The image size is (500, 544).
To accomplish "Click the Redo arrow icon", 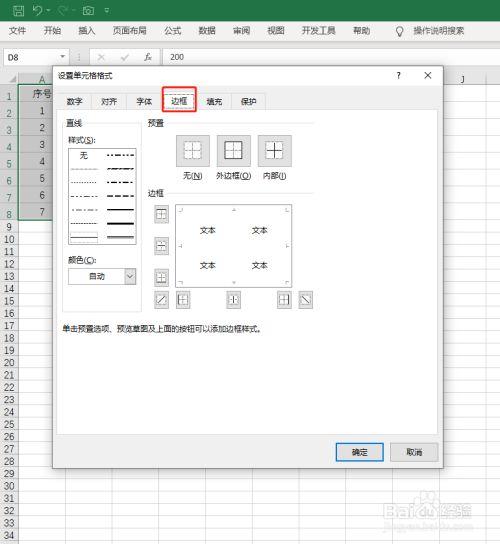I will point(63,10).
